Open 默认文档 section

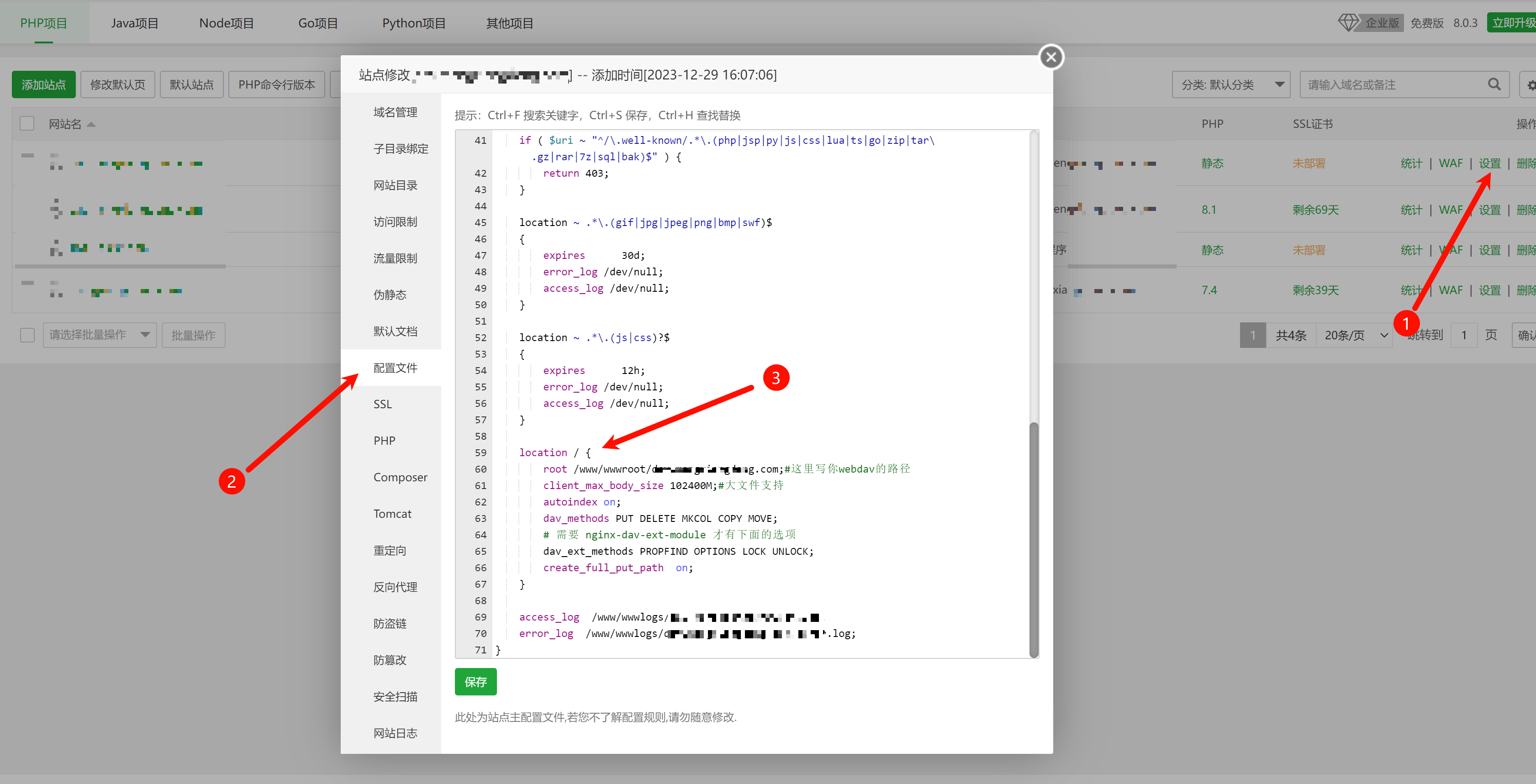tap(395, 331)
